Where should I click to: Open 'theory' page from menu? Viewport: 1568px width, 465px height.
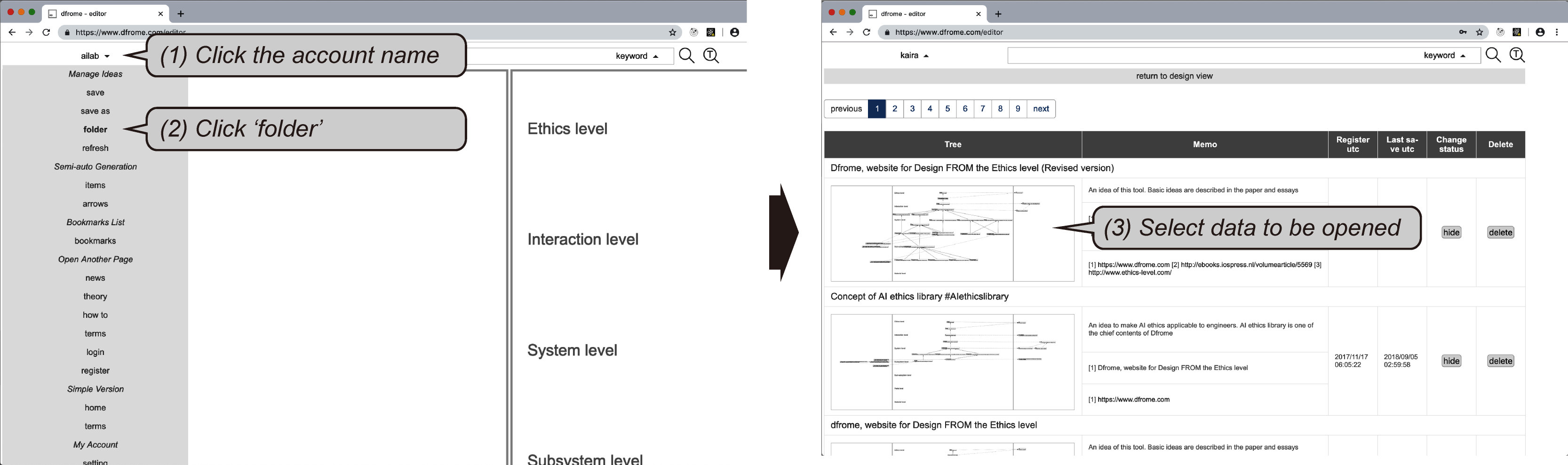[x=96, y=296]
